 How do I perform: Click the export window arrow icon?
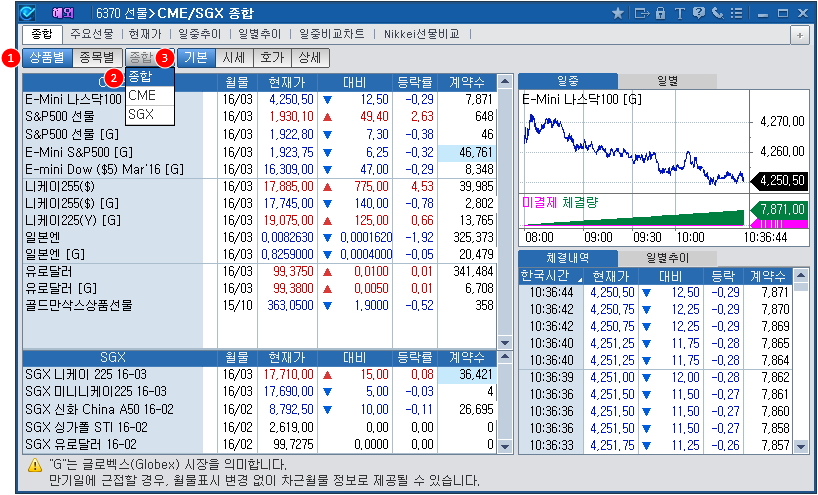click(642, 13)
